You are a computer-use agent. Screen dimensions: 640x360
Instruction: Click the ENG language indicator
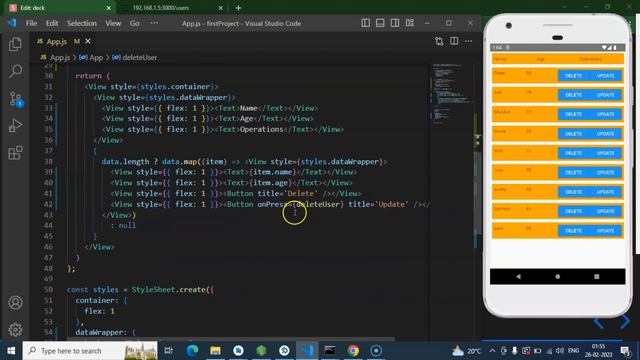point(573,351)
